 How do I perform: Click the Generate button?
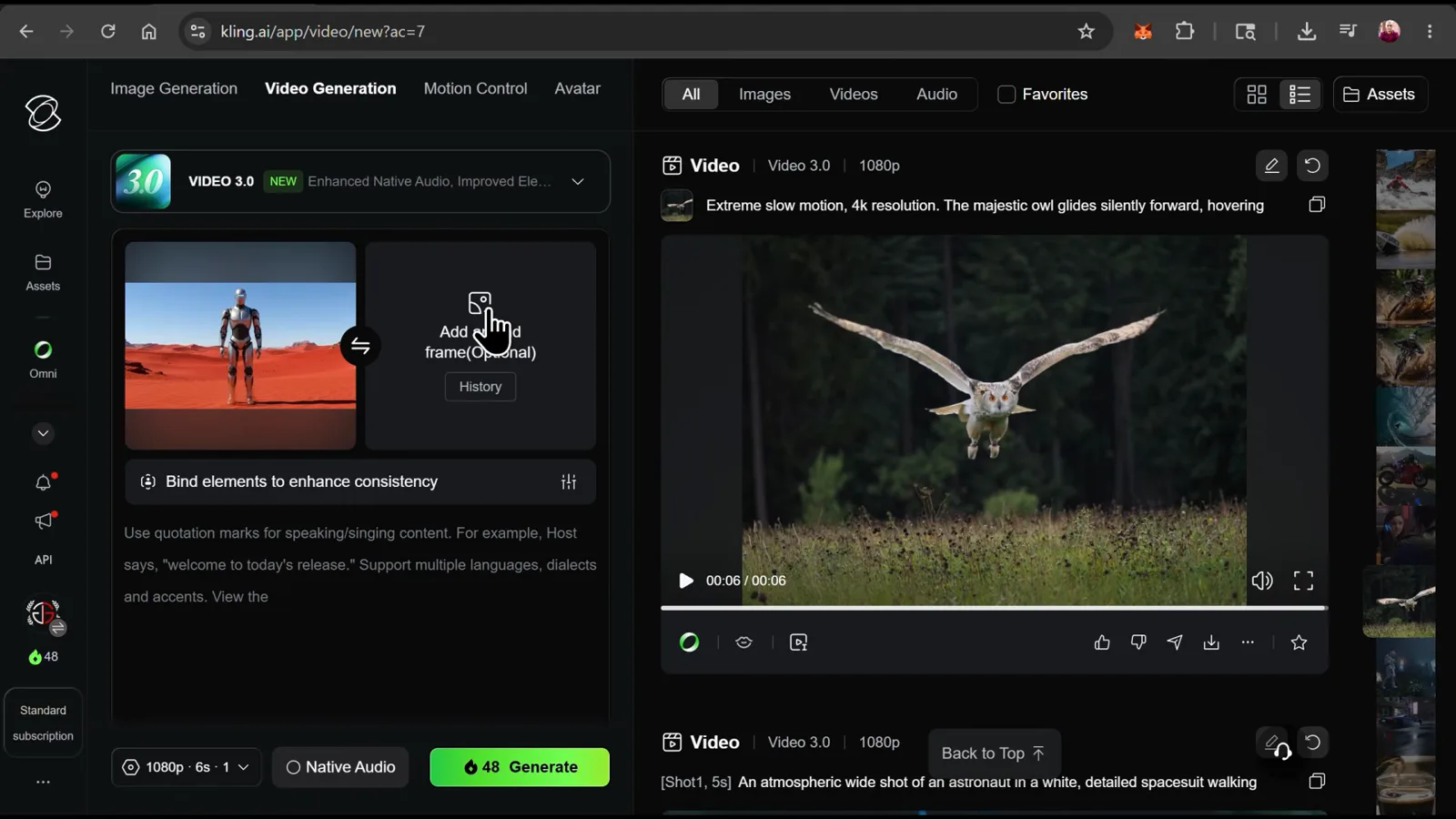[520, 767]
